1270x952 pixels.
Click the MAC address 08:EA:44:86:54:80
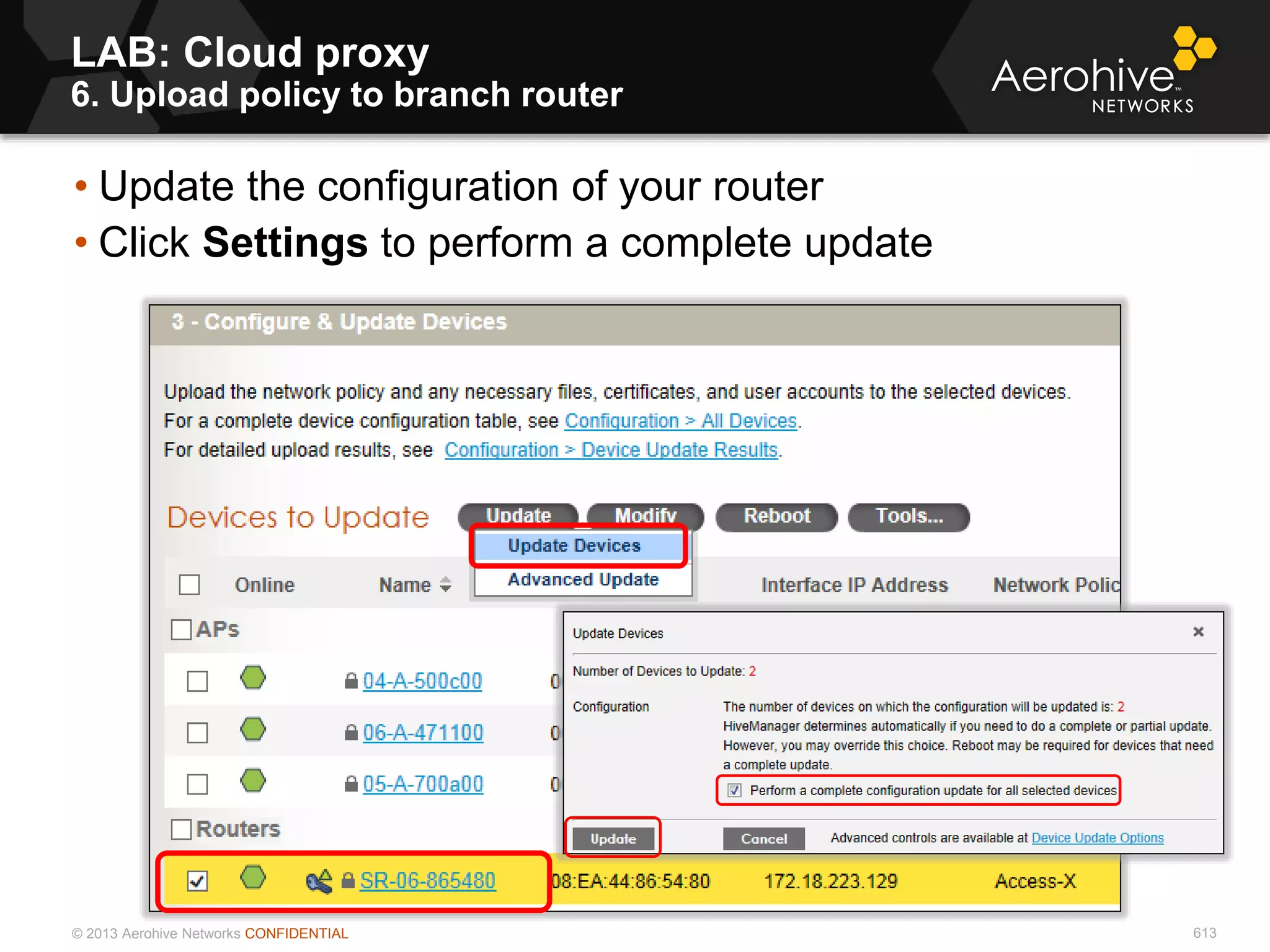click(631, 881)
